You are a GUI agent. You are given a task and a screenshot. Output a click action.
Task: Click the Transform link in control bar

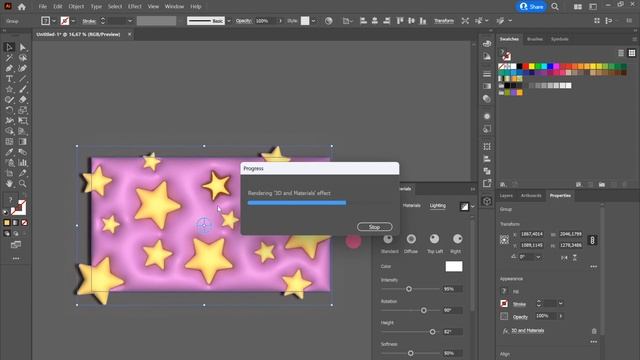(x=444, y=21)
